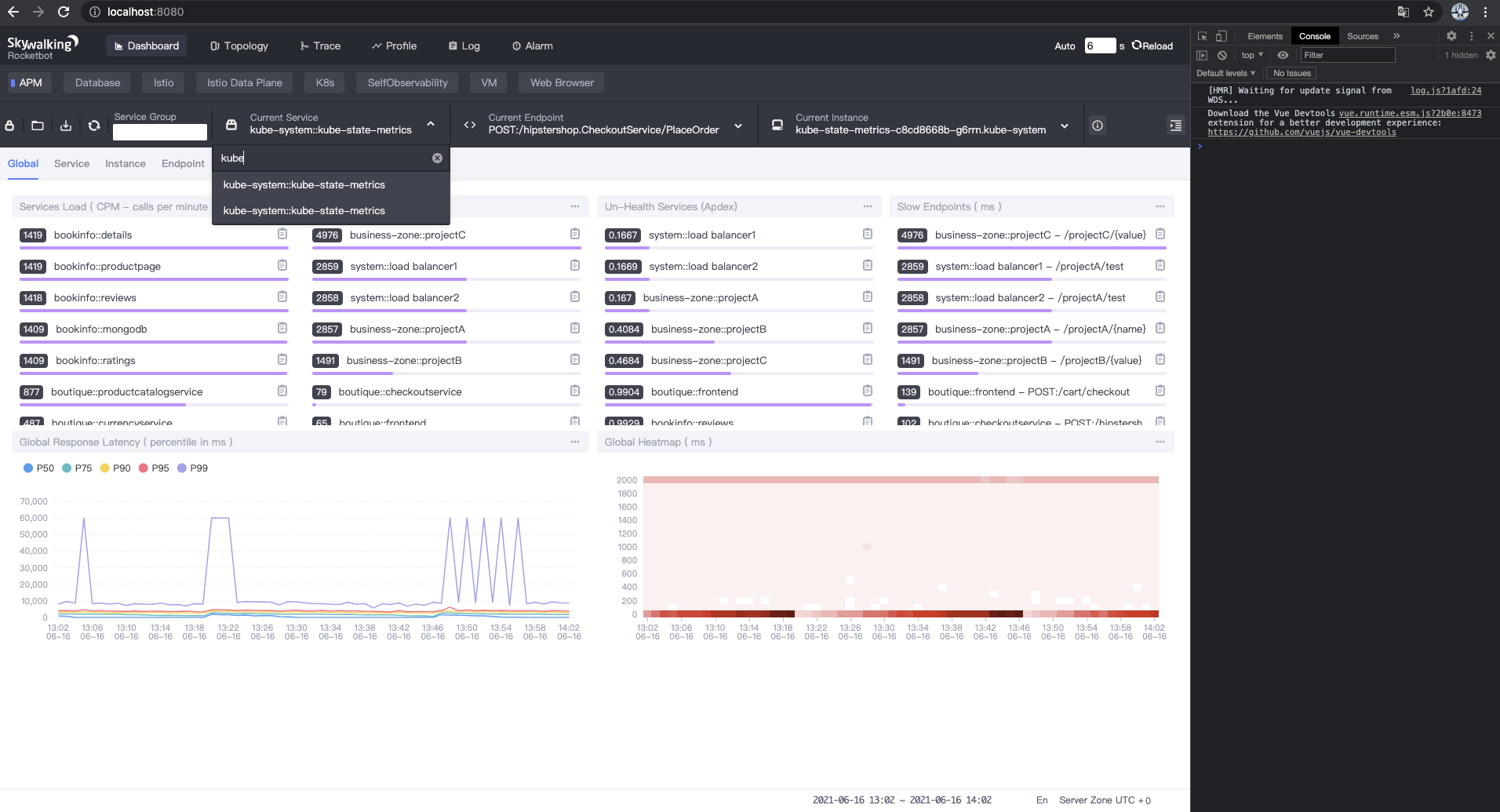Toggle P50 series in latency legend

click(x=38, y=468)
